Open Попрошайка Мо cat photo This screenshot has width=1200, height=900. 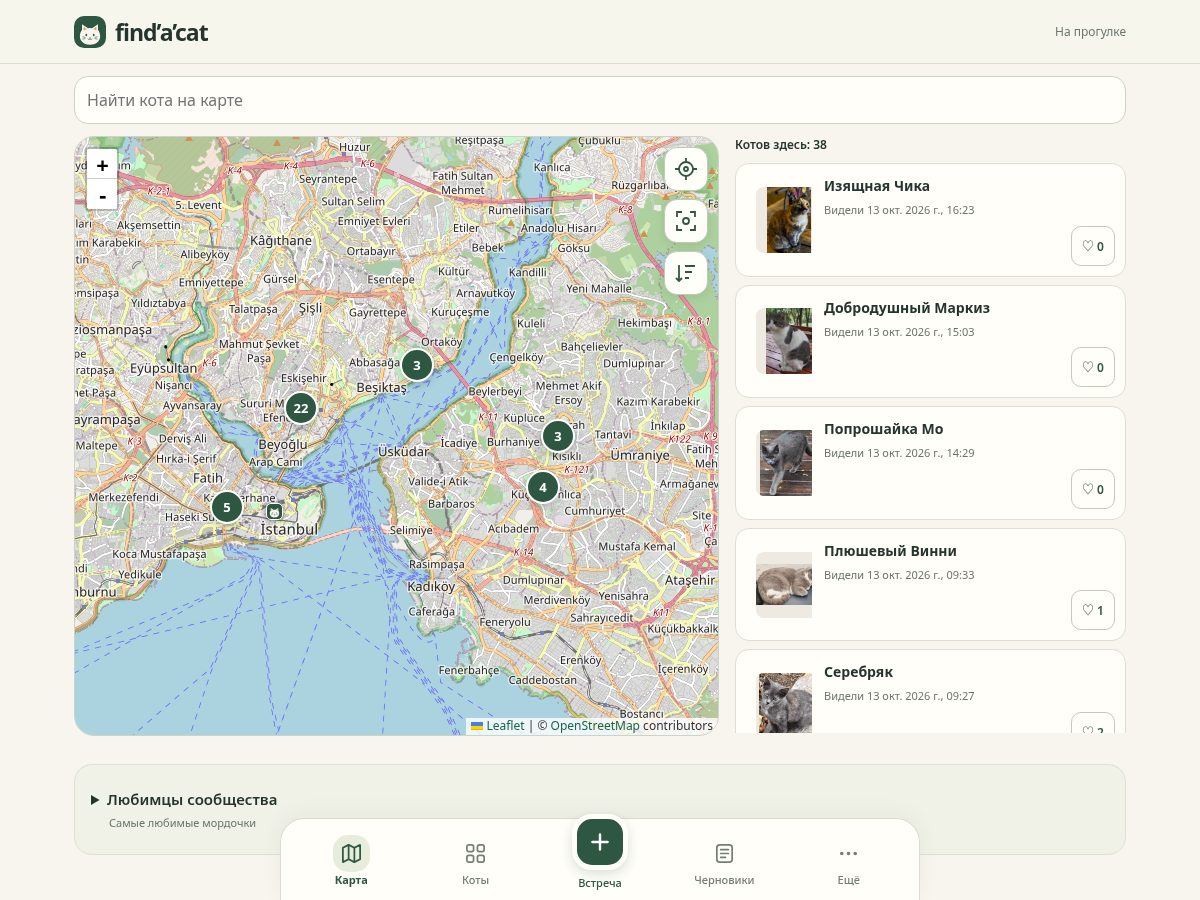point(784,463)
